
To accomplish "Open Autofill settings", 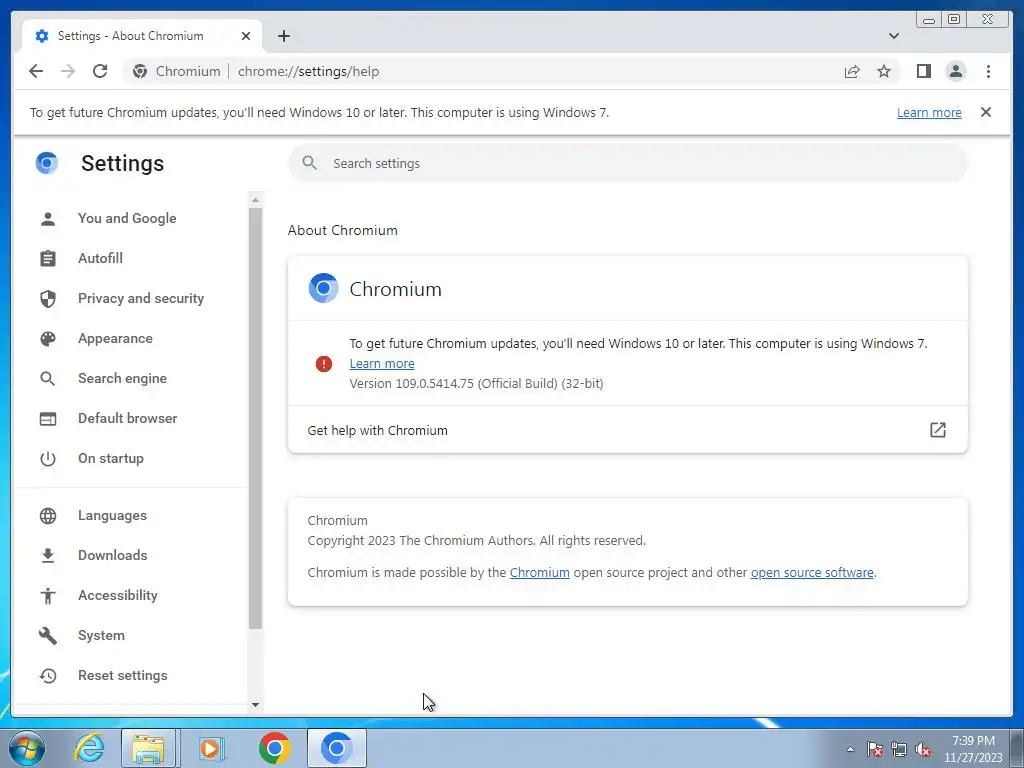I will 100,258.
